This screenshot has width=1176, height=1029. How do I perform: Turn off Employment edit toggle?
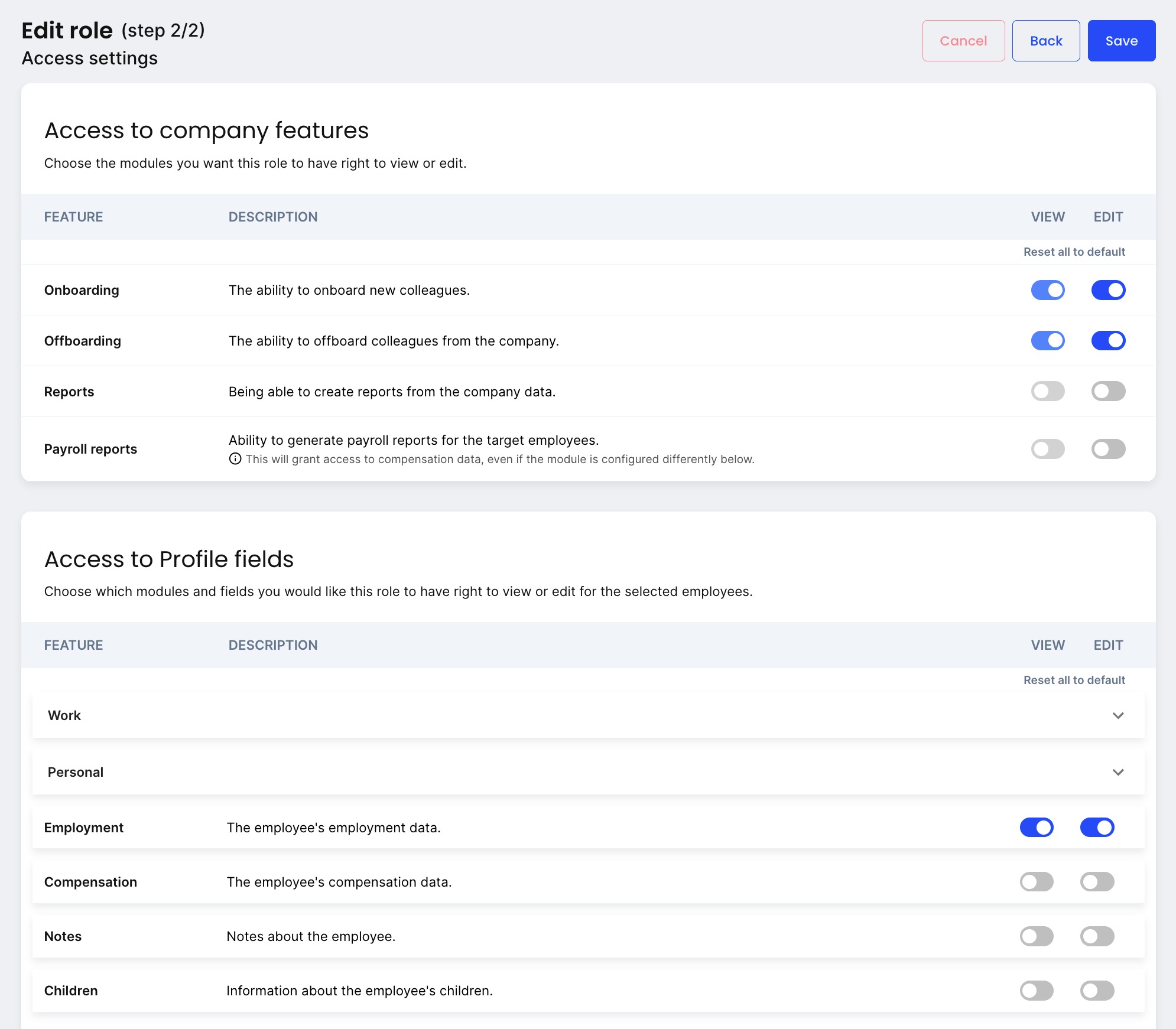click(x=1097, y=828)
